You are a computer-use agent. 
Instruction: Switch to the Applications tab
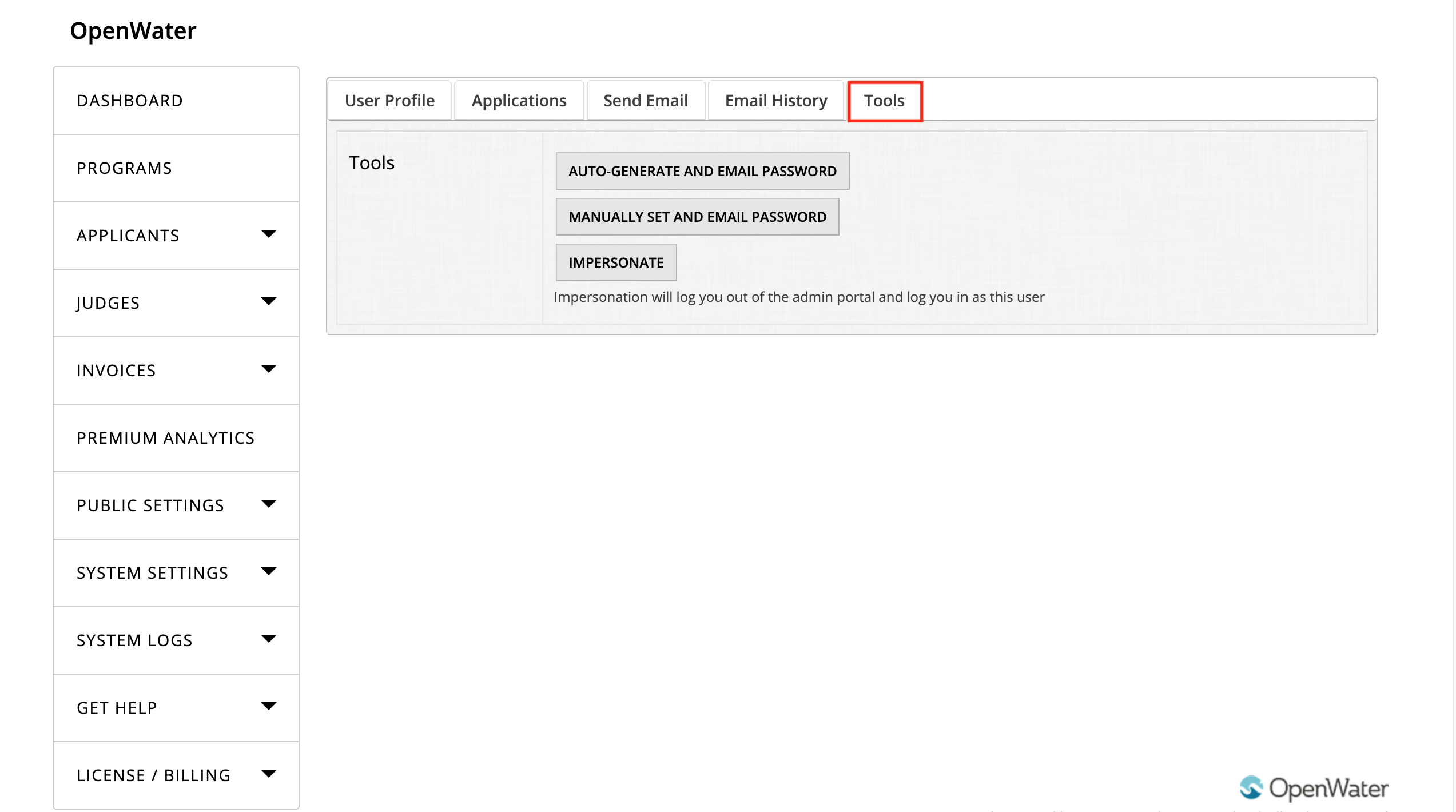pos(519,101)
